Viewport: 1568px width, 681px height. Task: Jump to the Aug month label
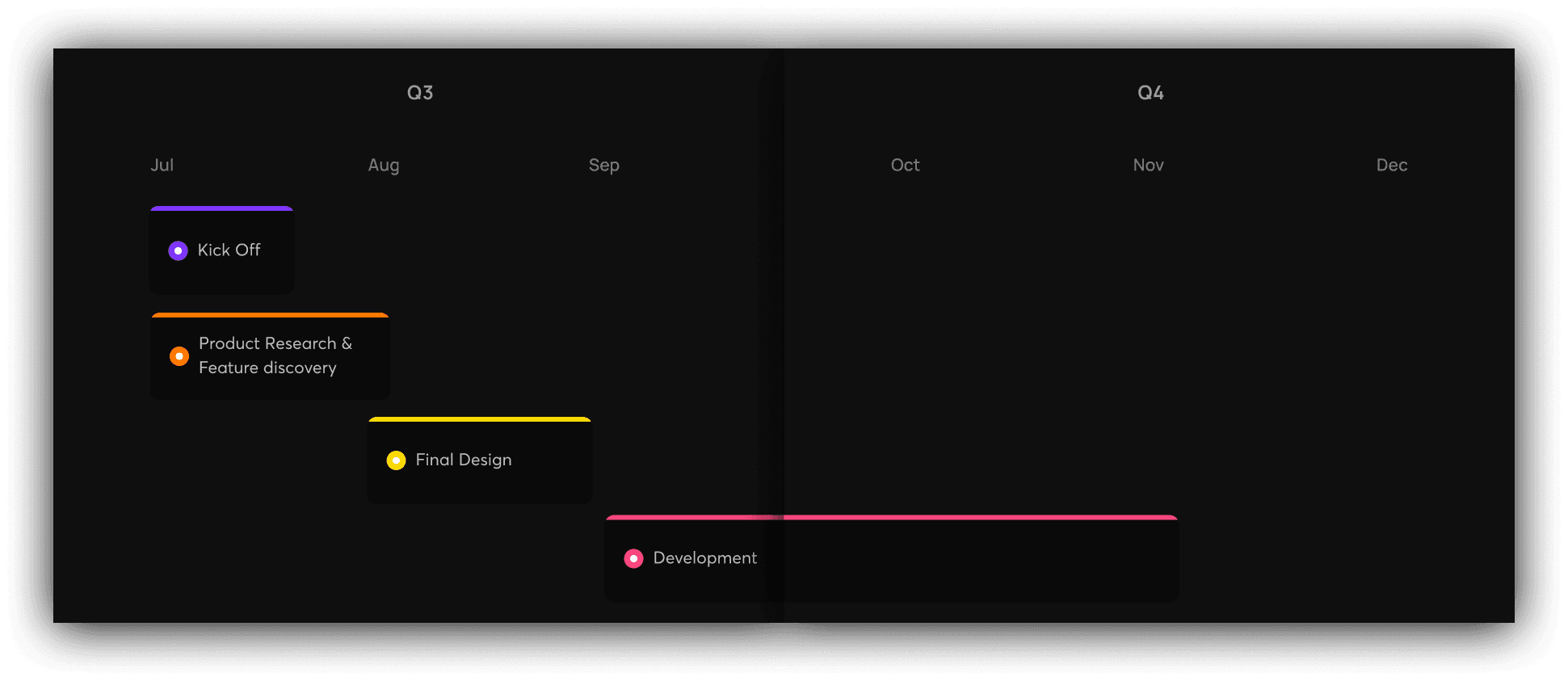(x=384, y=165)
